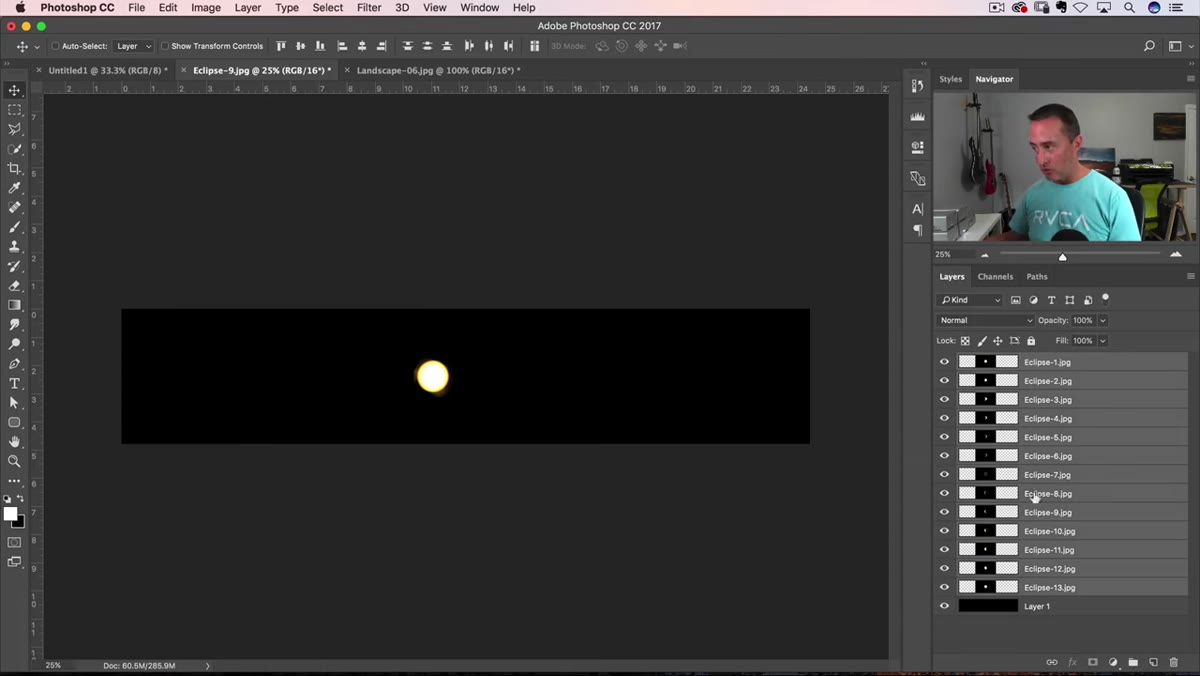The height and width of the screenshot is (676, 1200).
Task: Select the Pen tool
Action: (x=14, y=364)
